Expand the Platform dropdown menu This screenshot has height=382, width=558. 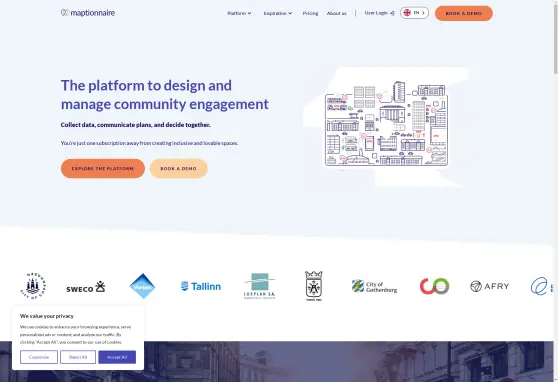tap(239, 13)
